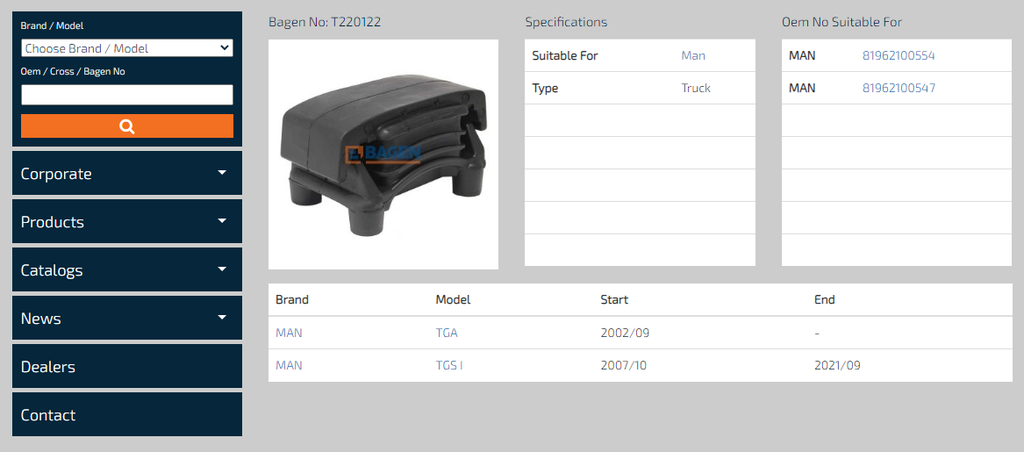Screen dimensions: 1024x452
Task: Click the News menu arrow
Action: pos(222,317)
